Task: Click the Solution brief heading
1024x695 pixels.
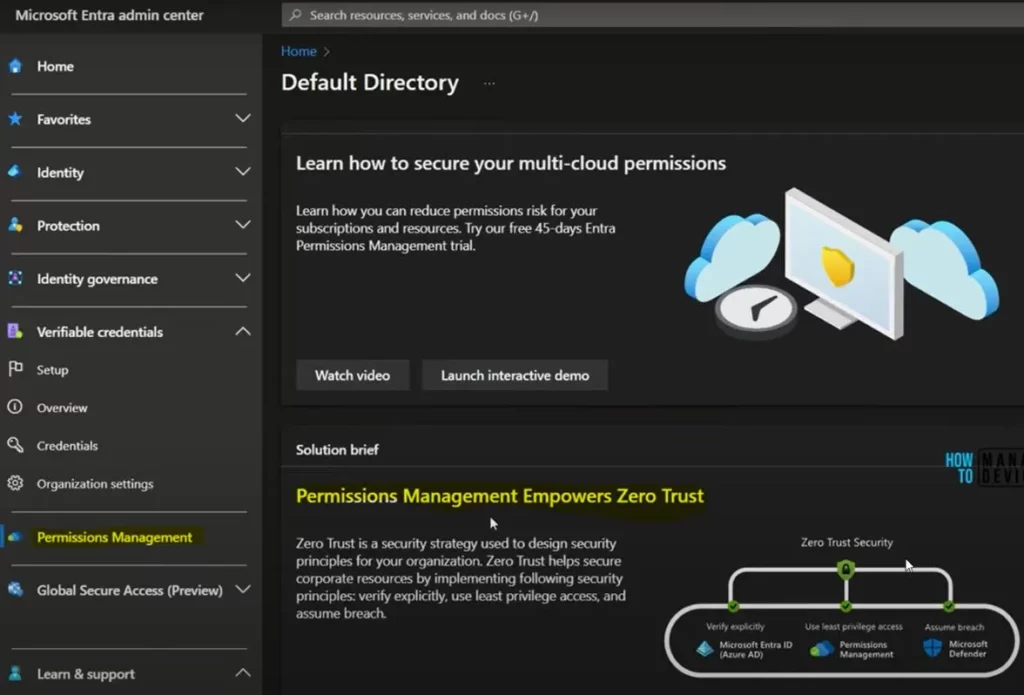Action: click(337, 449)
